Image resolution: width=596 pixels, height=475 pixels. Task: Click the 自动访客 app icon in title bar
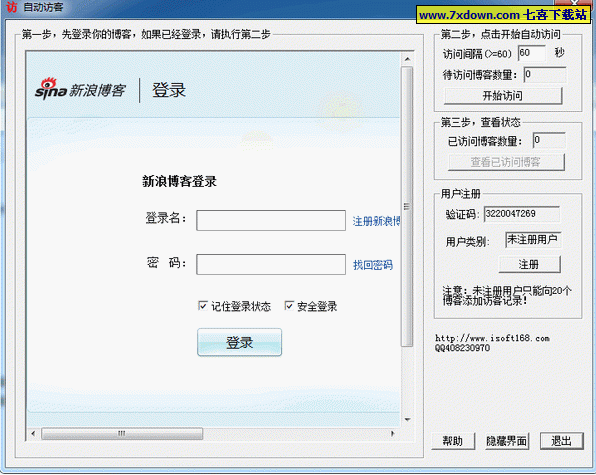(11, 6)
